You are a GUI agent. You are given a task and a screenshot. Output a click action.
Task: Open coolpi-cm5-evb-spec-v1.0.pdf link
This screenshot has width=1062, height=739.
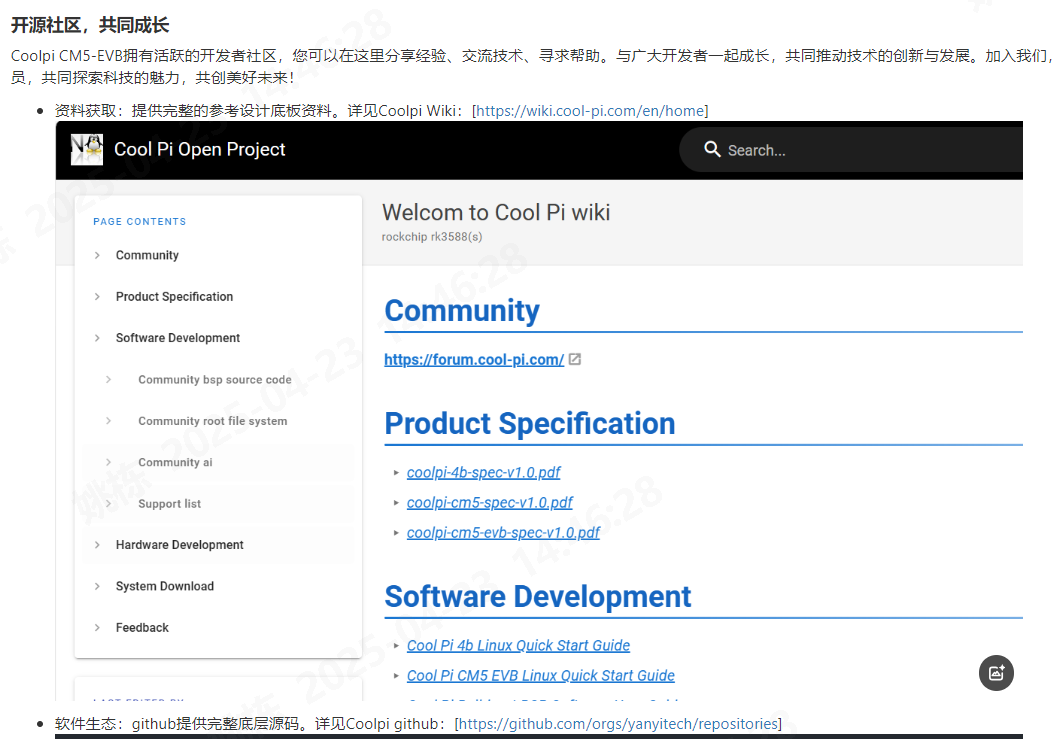(x=503, y=533)
